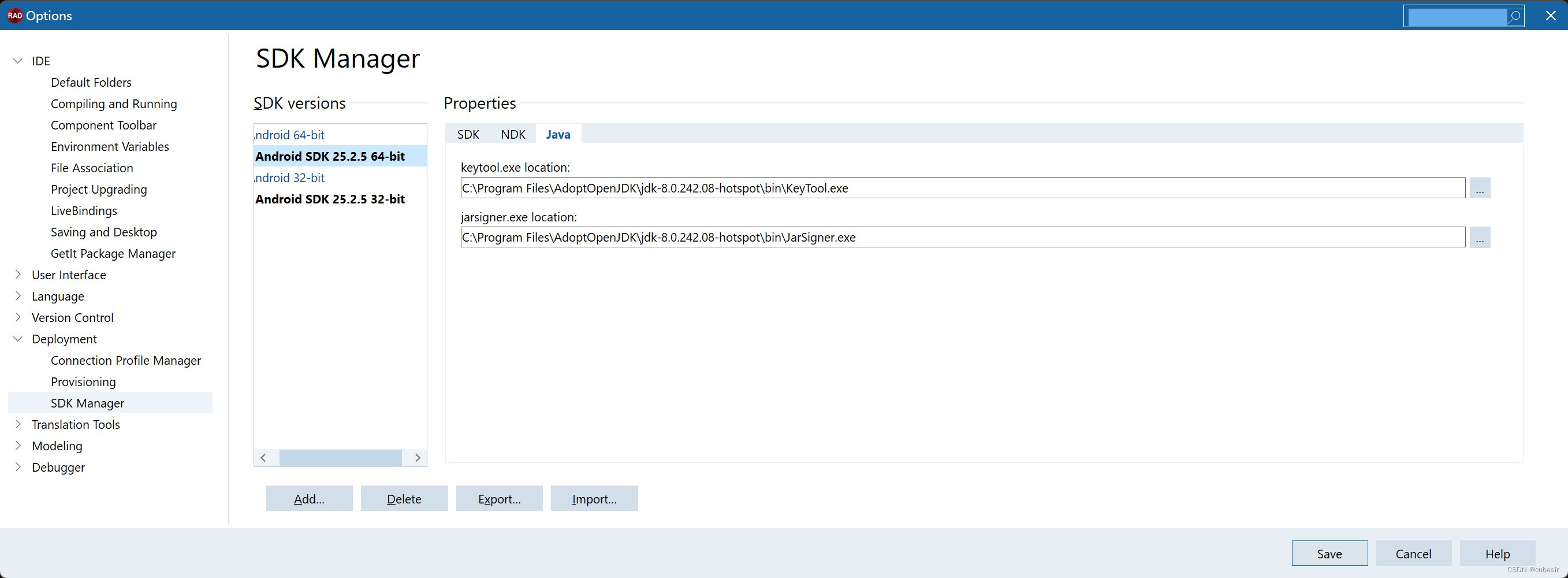This screenshot has width=1568, height=578.
Task: Open Component Toolbar page
Action: point(103,125)
